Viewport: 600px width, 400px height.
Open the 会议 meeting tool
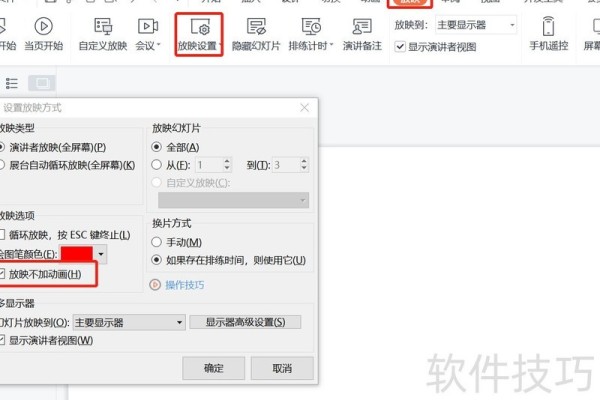[148, 34]
